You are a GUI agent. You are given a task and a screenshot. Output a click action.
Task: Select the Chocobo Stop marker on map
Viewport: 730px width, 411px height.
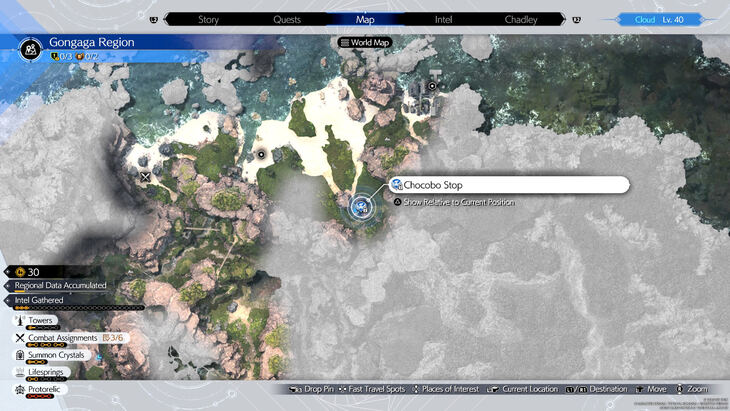pyautogui.click(x=361, y=207)
